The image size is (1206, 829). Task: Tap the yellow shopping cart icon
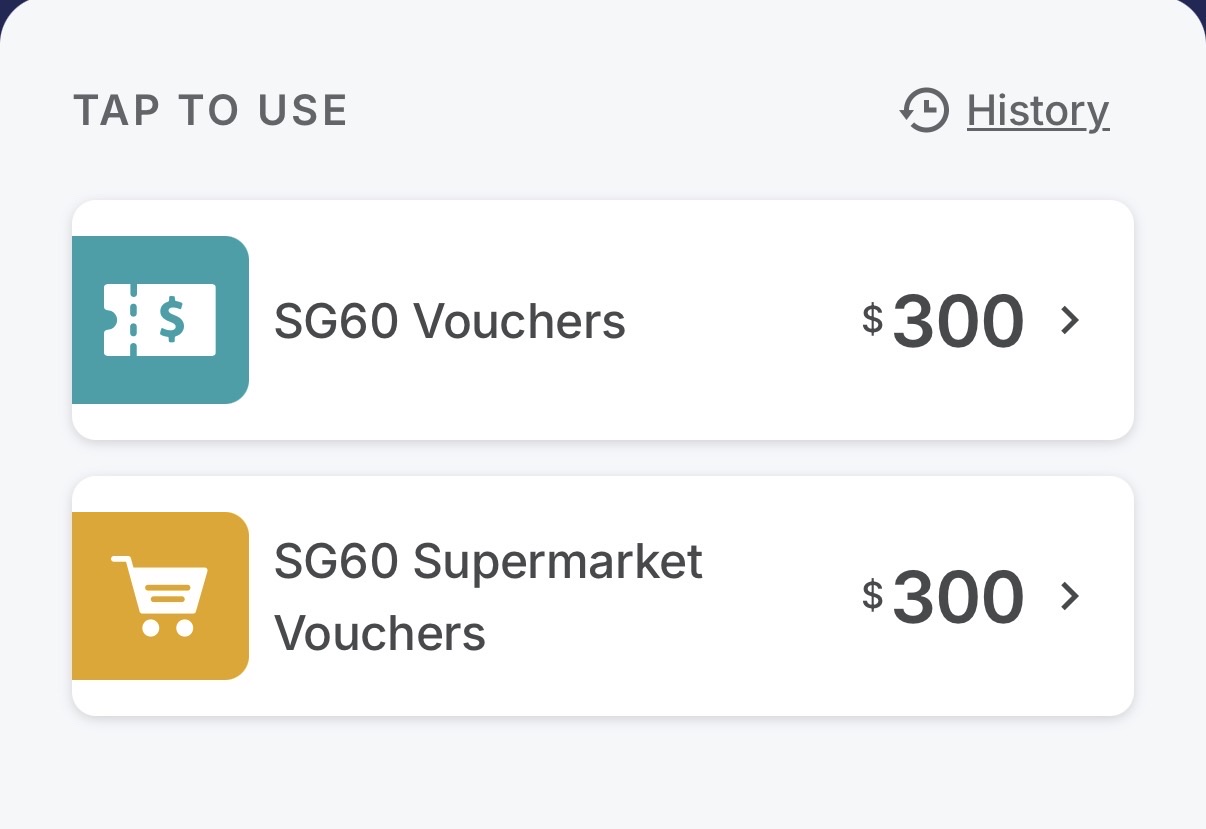click(x=160, y=596)
